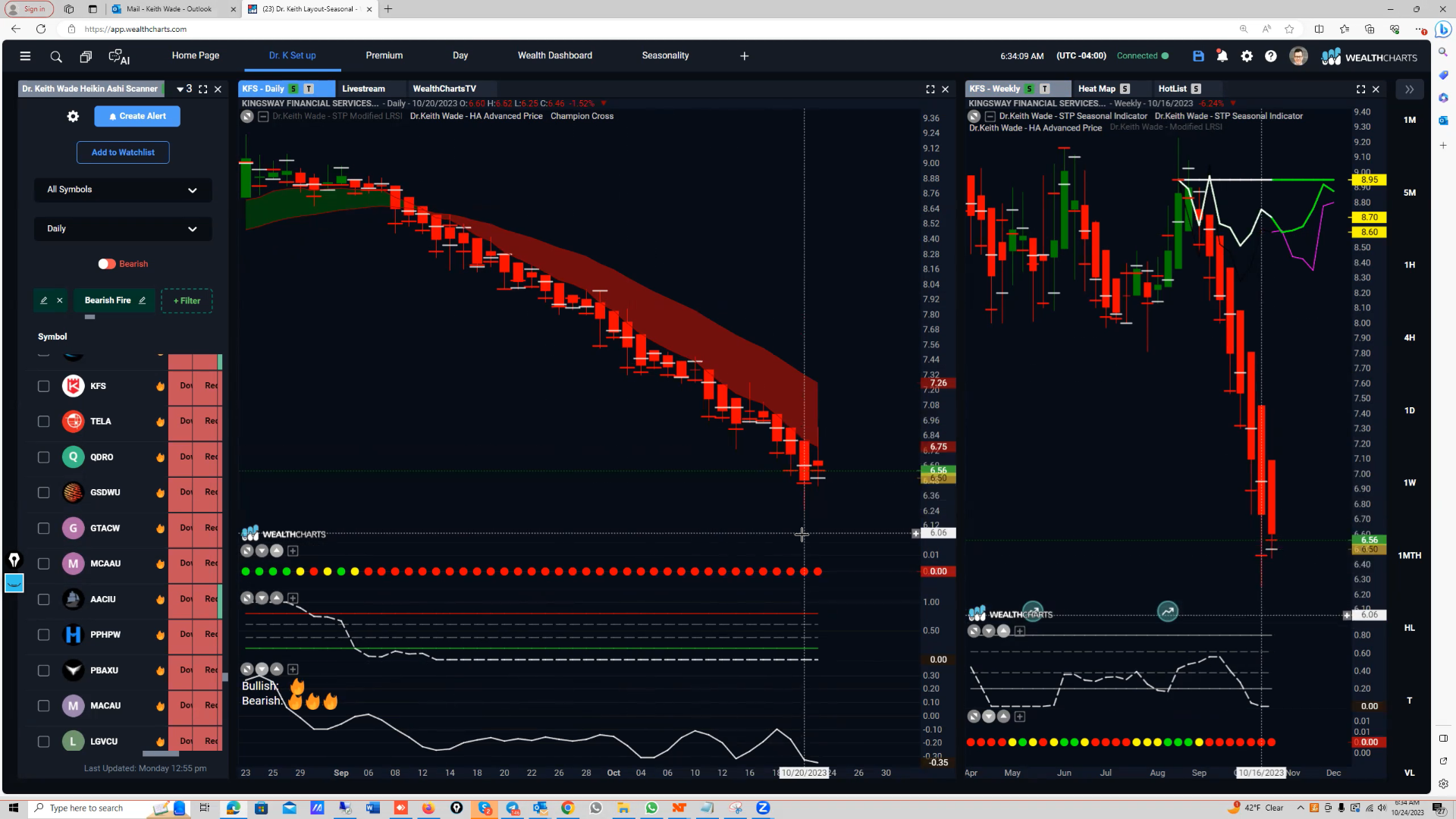Check the GTACW row checkbox

click(43, 529)
